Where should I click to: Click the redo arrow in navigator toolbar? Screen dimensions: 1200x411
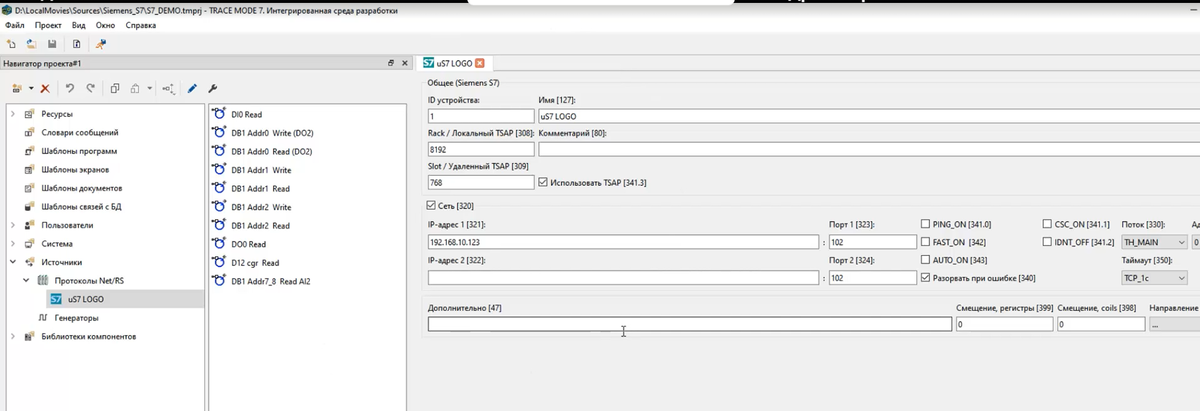(x=91, y=88)
